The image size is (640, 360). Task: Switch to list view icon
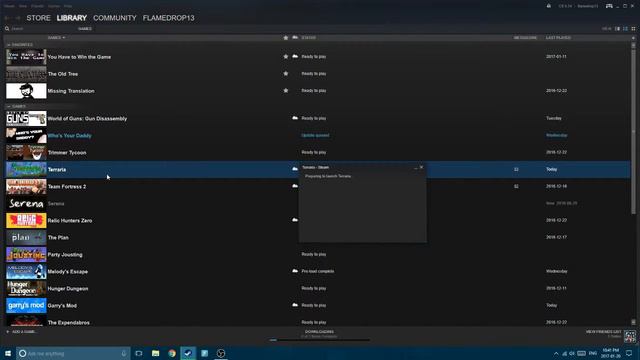coord(625,29)
